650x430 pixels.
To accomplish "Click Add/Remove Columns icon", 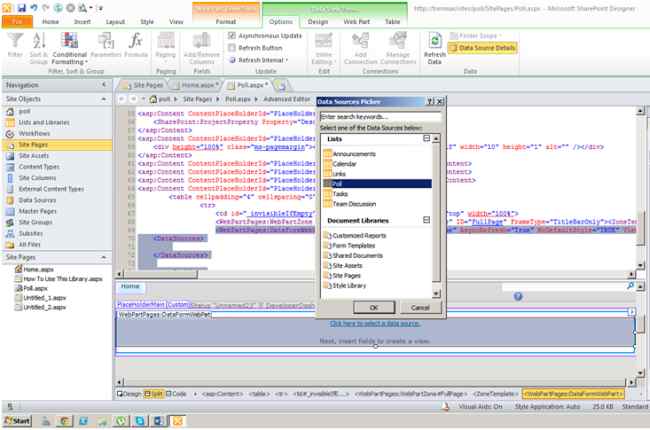I will [202, 48].
